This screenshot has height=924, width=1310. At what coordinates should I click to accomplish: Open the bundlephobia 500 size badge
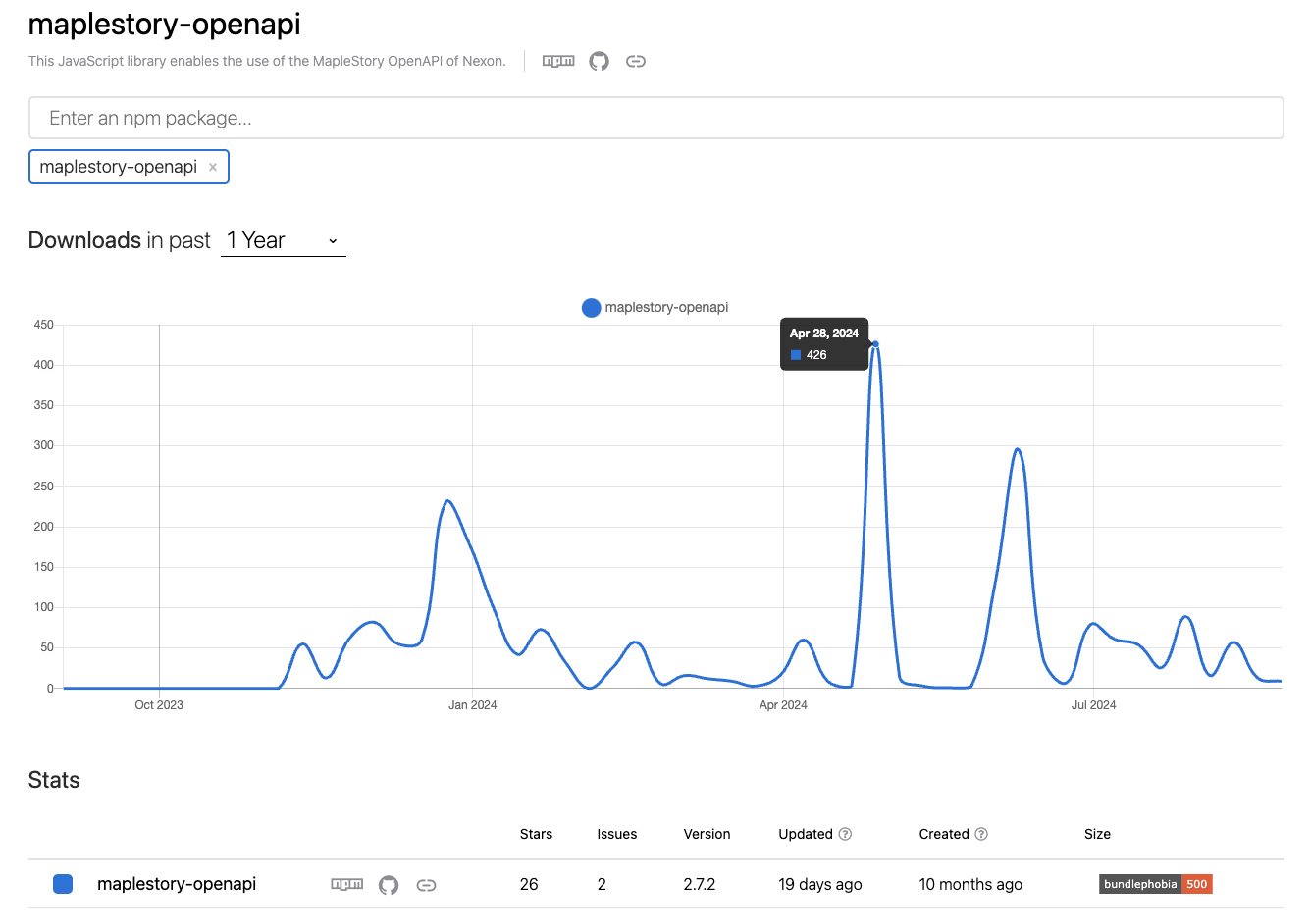point(1156,884)
